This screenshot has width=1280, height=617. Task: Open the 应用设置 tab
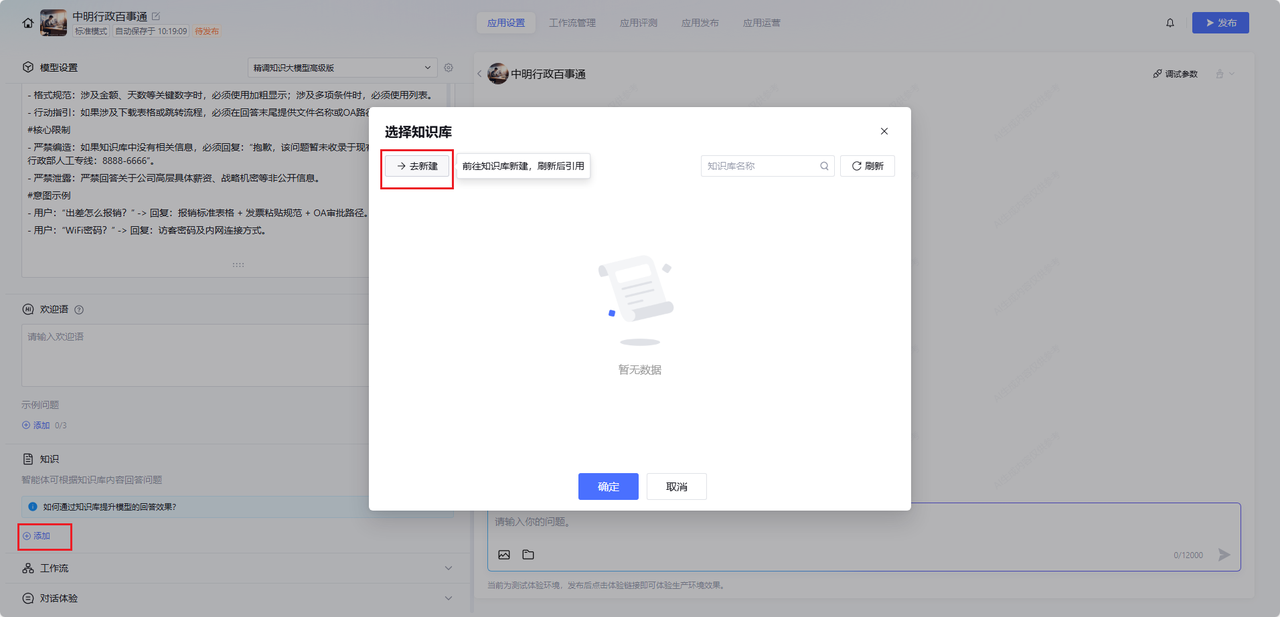[506, 22]
